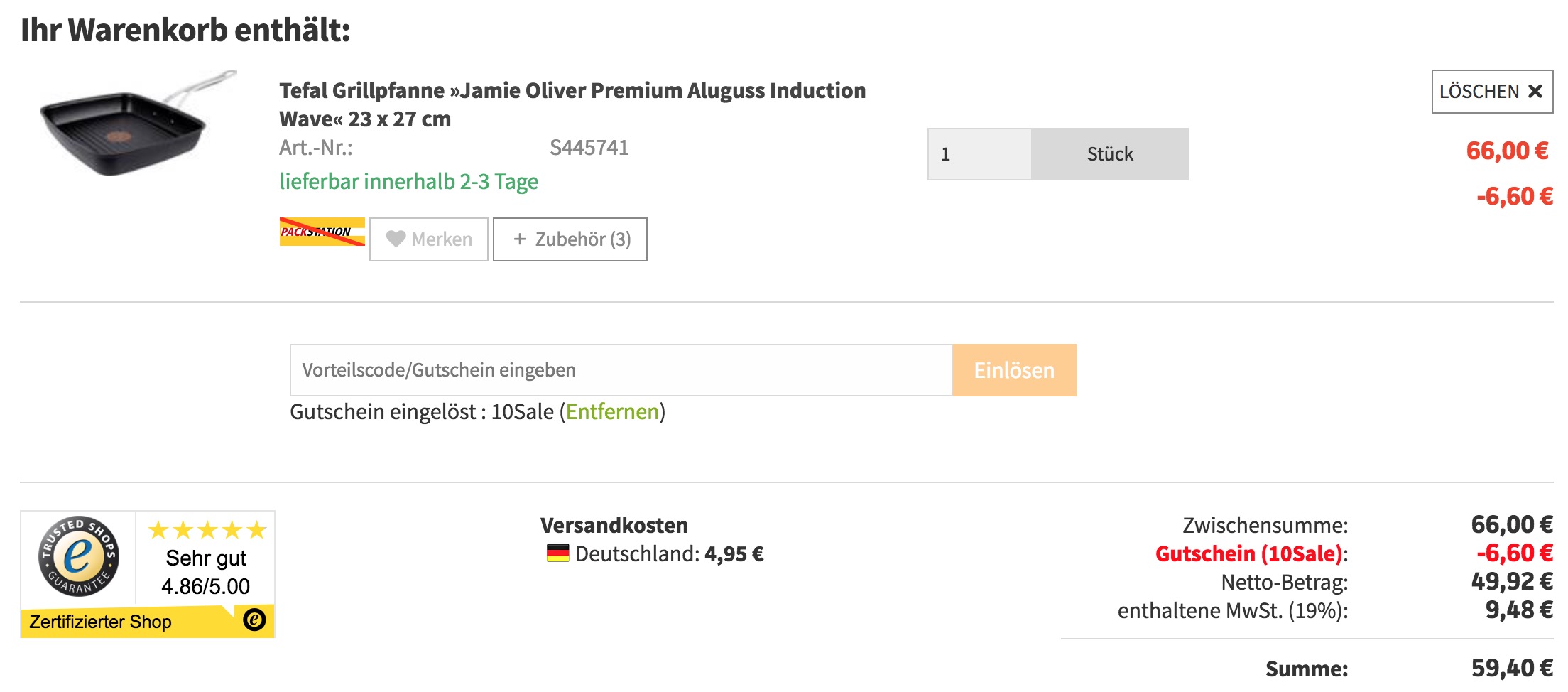Click the Vorteilscode/Gutschein input field

click(x=620, y=370)
